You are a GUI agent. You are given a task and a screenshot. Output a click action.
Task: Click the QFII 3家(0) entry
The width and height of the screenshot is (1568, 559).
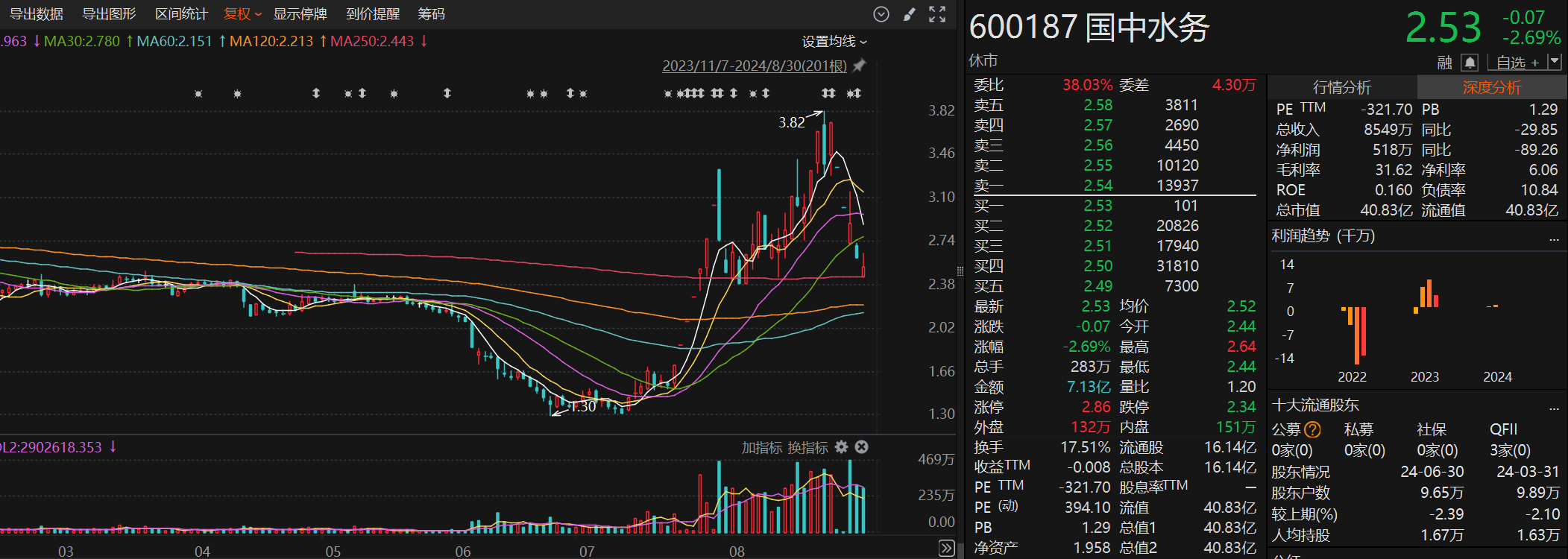(x=1510, y=450)
